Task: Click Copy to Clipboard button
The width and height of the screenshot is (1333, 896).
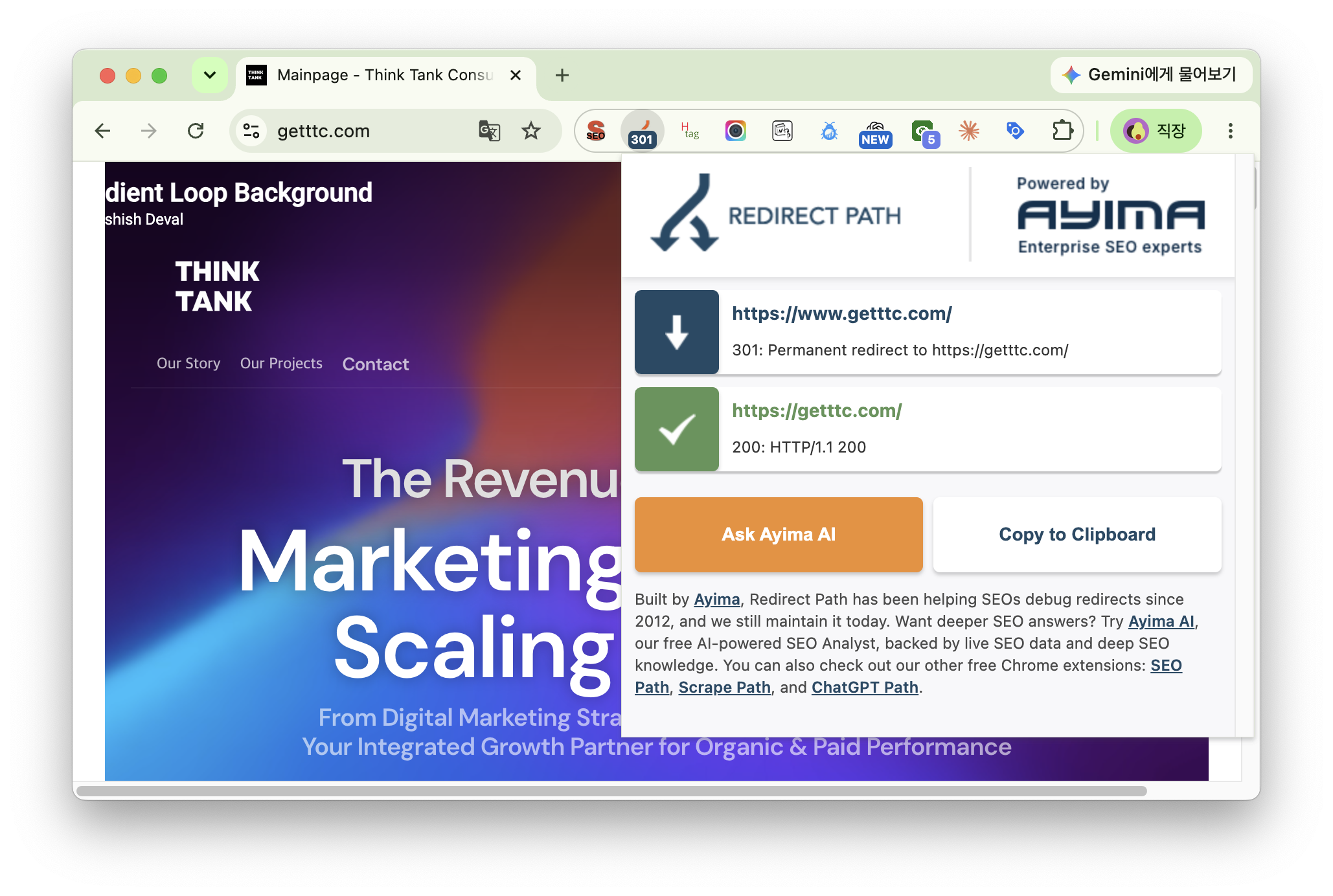Action: (1077, 535)
